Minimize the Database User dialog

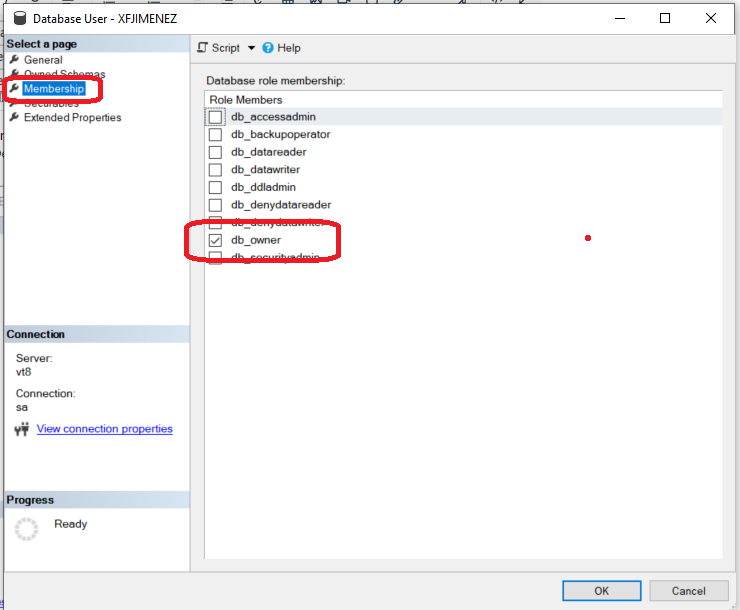click(620, 18)
